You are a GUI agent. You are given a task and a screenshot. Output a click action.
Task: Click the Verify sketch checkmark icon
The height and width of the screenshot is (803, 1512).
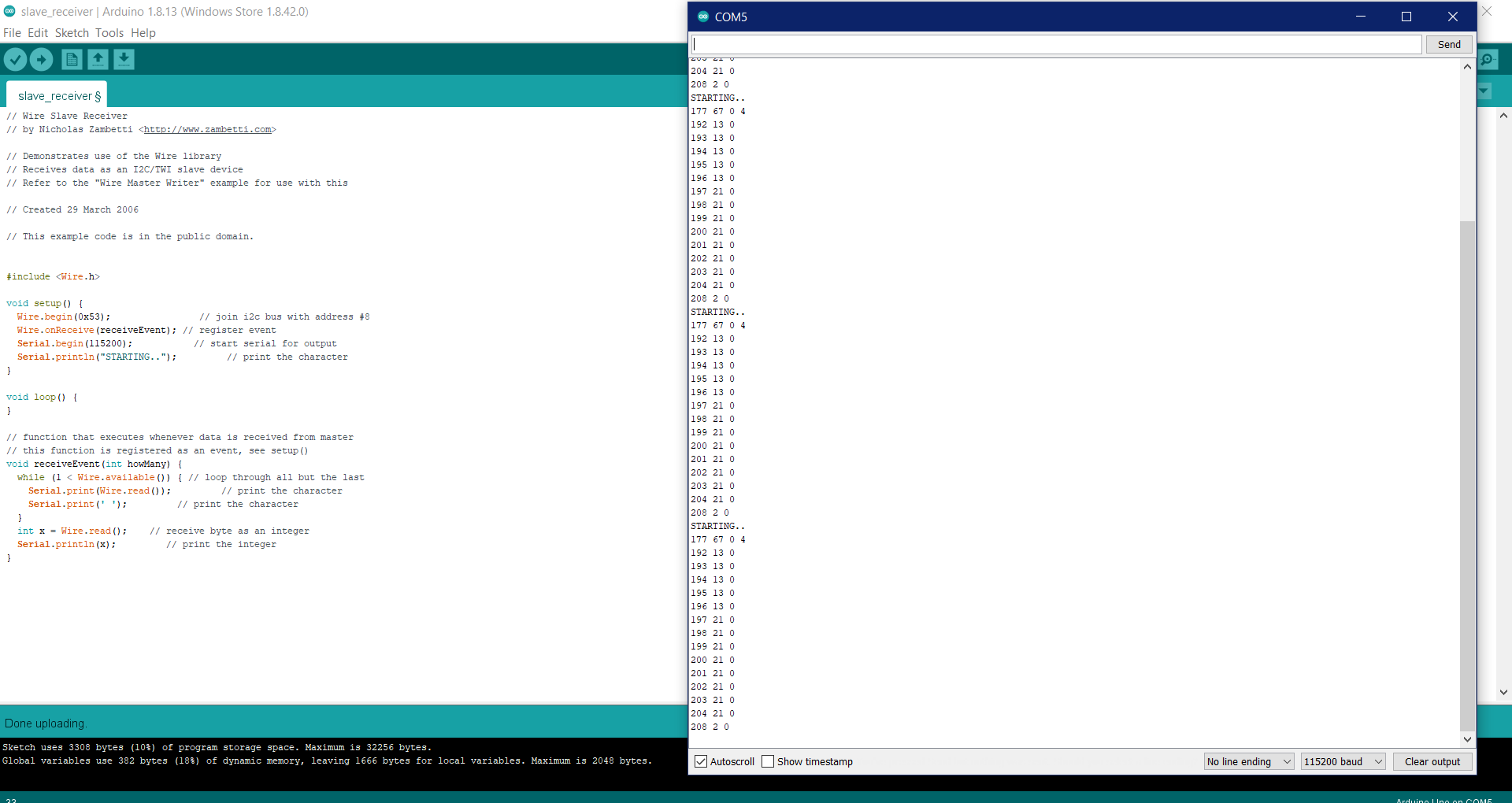point(15,59)
